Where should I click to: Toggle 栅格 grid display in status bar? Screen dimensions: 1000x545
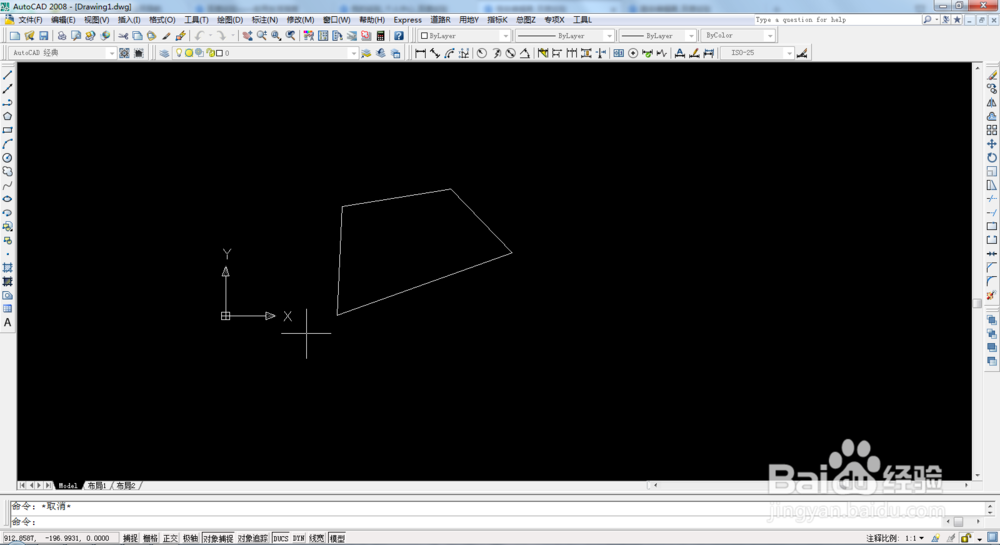[x=150, y=539]
